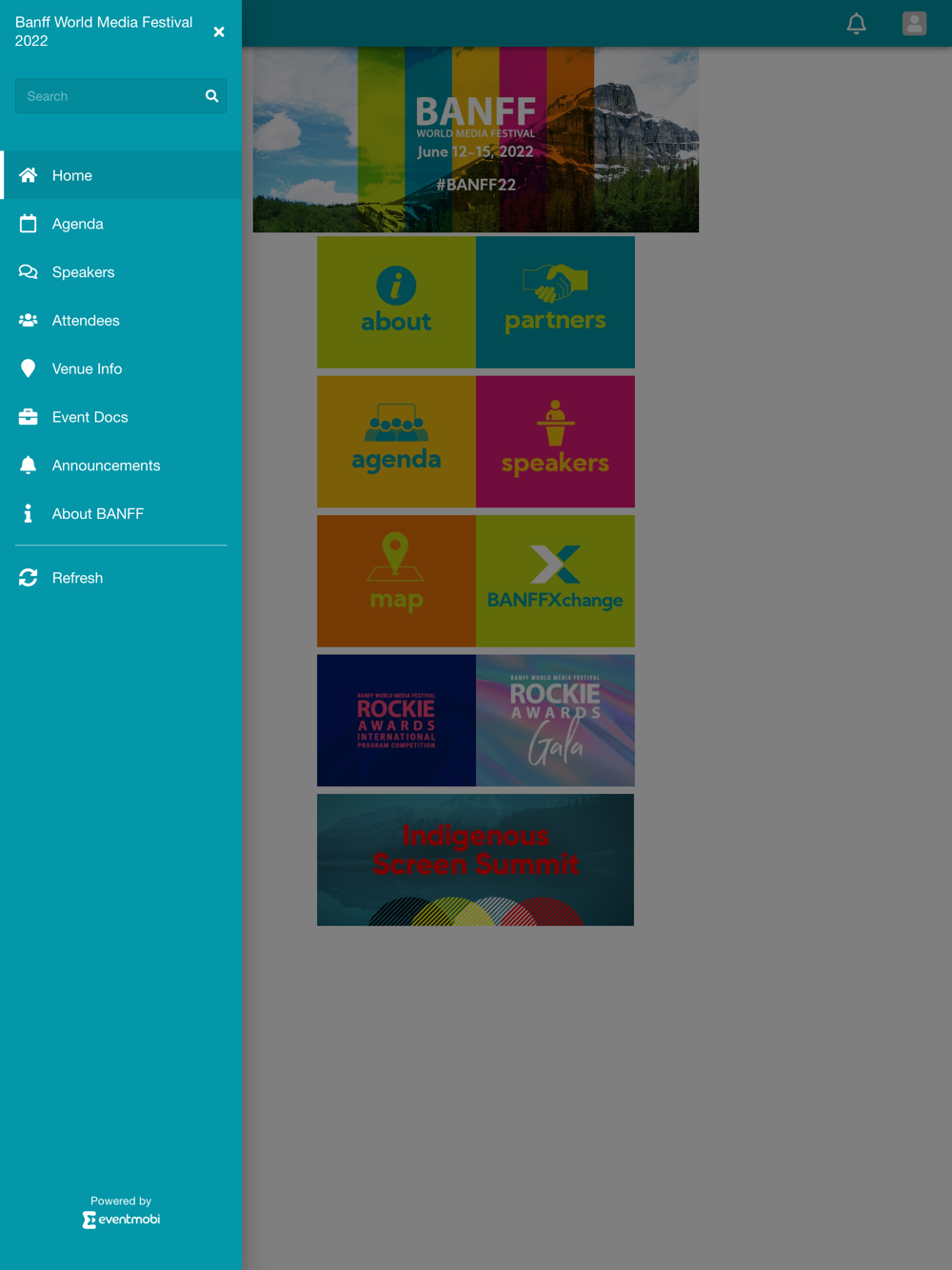Click the search magnifier icon

(212, 96)
